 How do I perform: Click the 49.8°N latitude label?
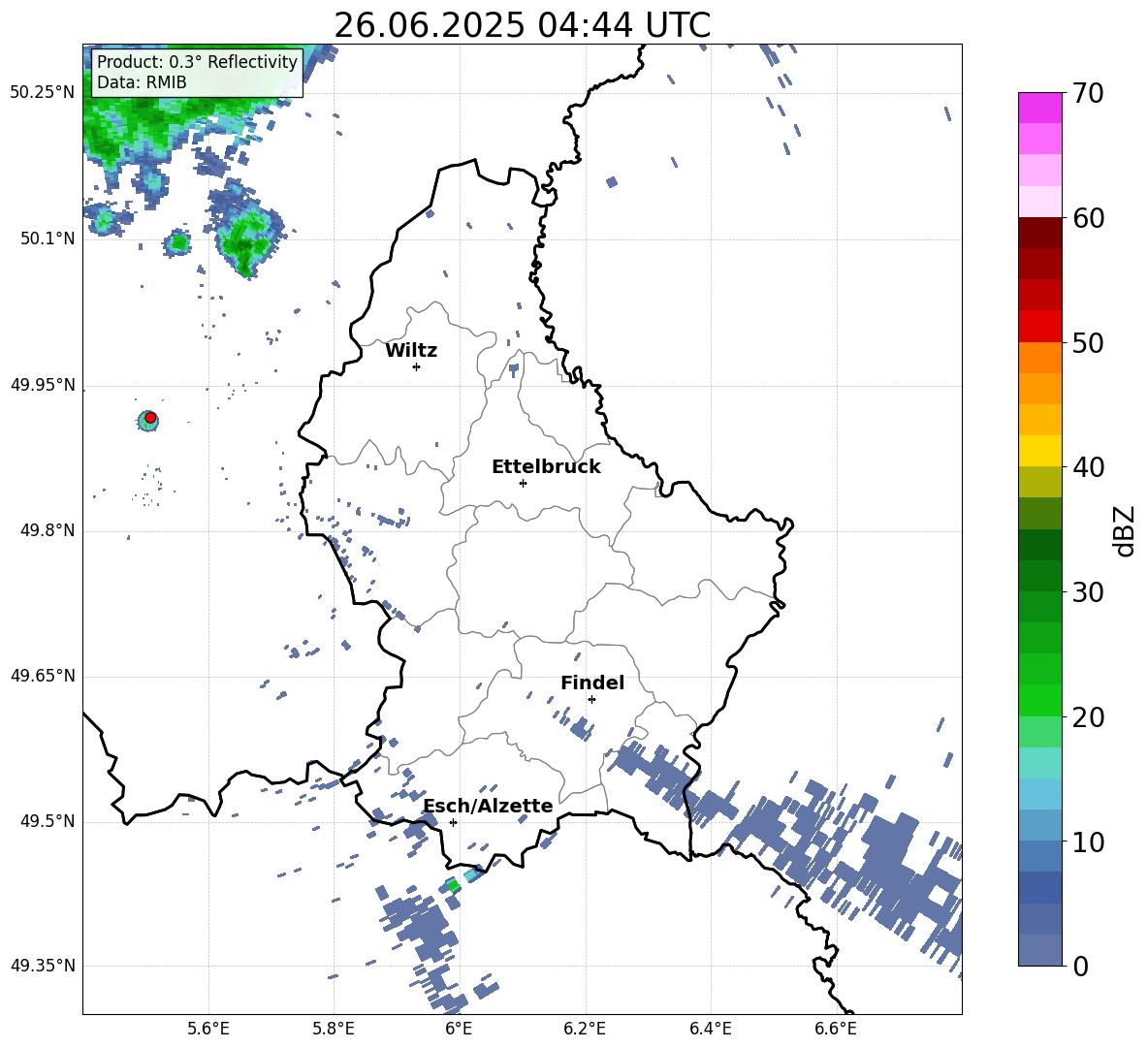point(48,530)
